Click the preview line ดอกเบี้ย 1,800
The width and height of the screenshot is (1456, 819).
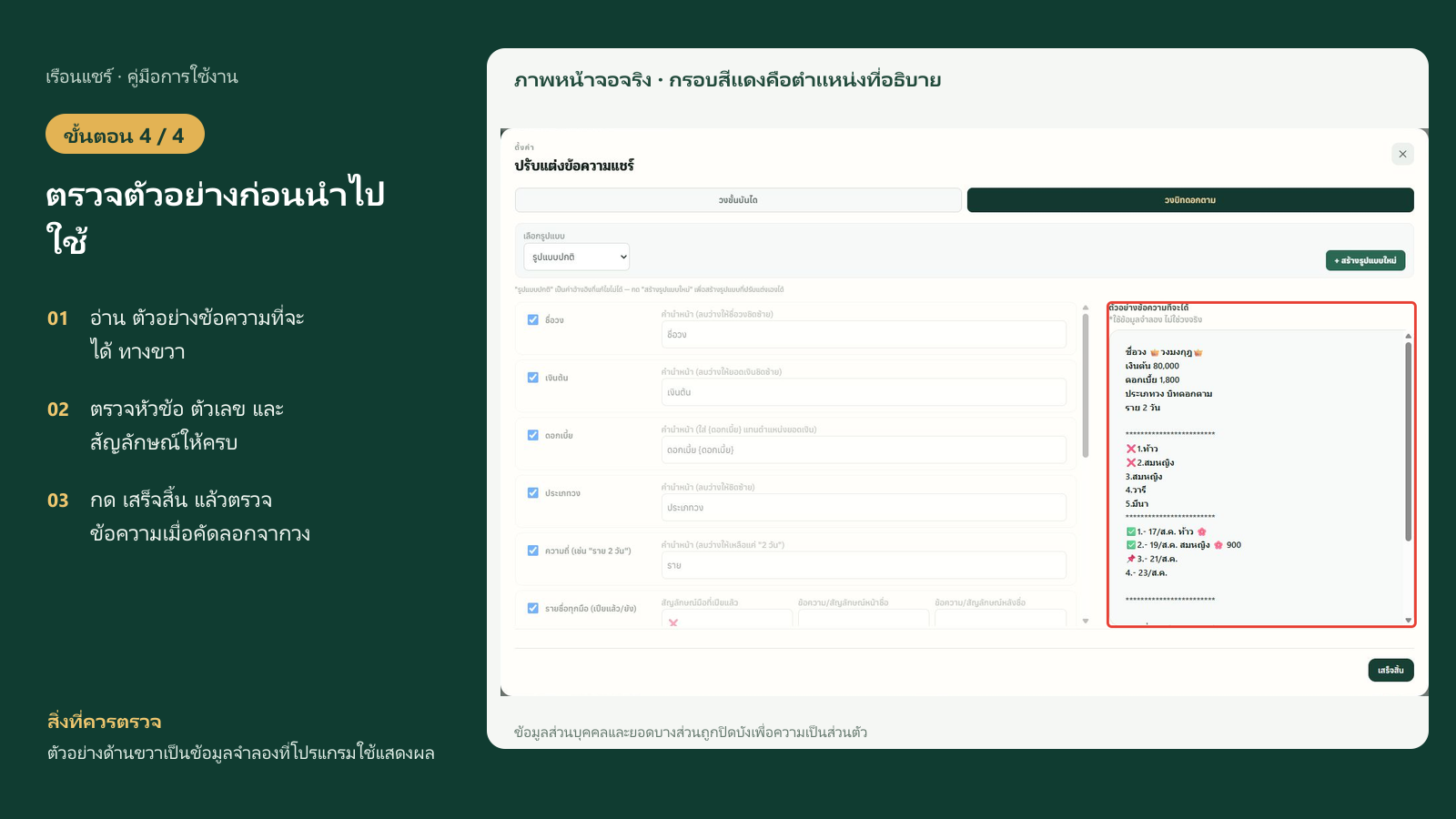1152,380
